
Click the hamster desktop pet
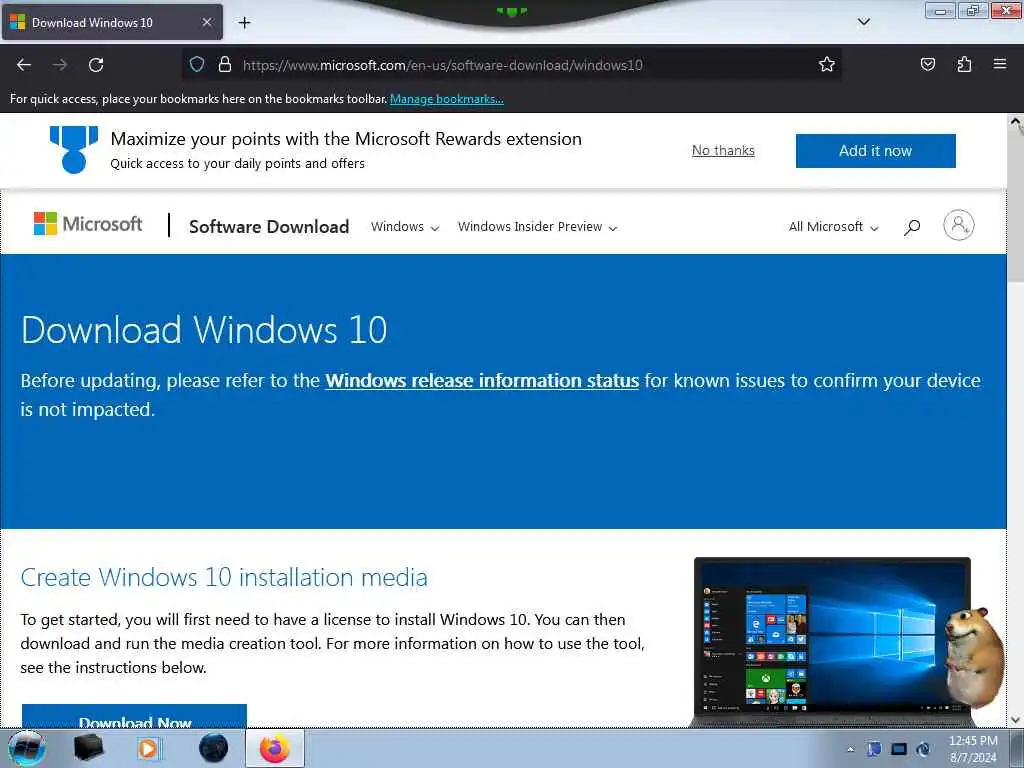tap(974, 658)
